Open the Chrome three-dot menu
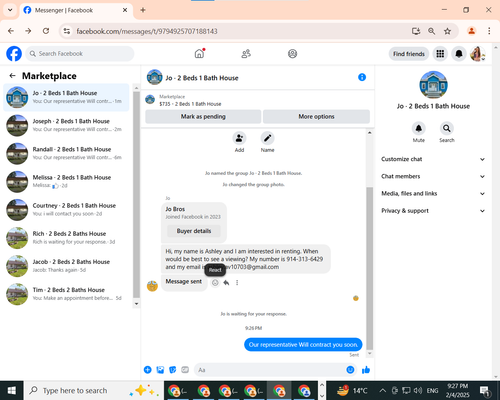This screenshot has width=500, height=400. (x=489, y=31)
